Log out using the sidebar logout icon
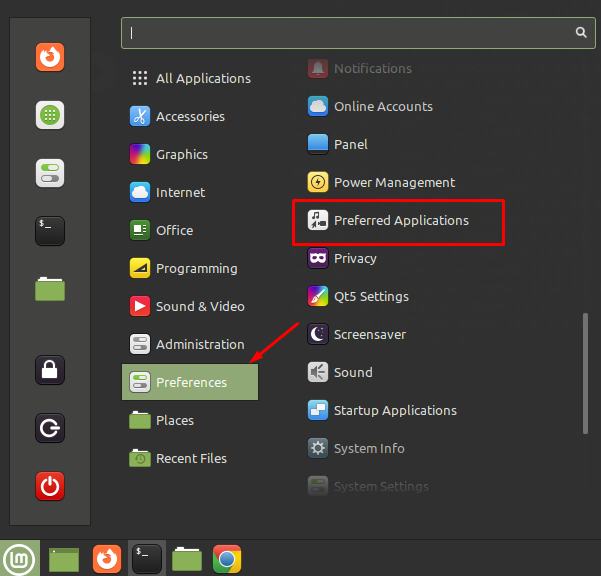Image resolution: width=601 pixels, height=576 pixels. click(50, 428)
